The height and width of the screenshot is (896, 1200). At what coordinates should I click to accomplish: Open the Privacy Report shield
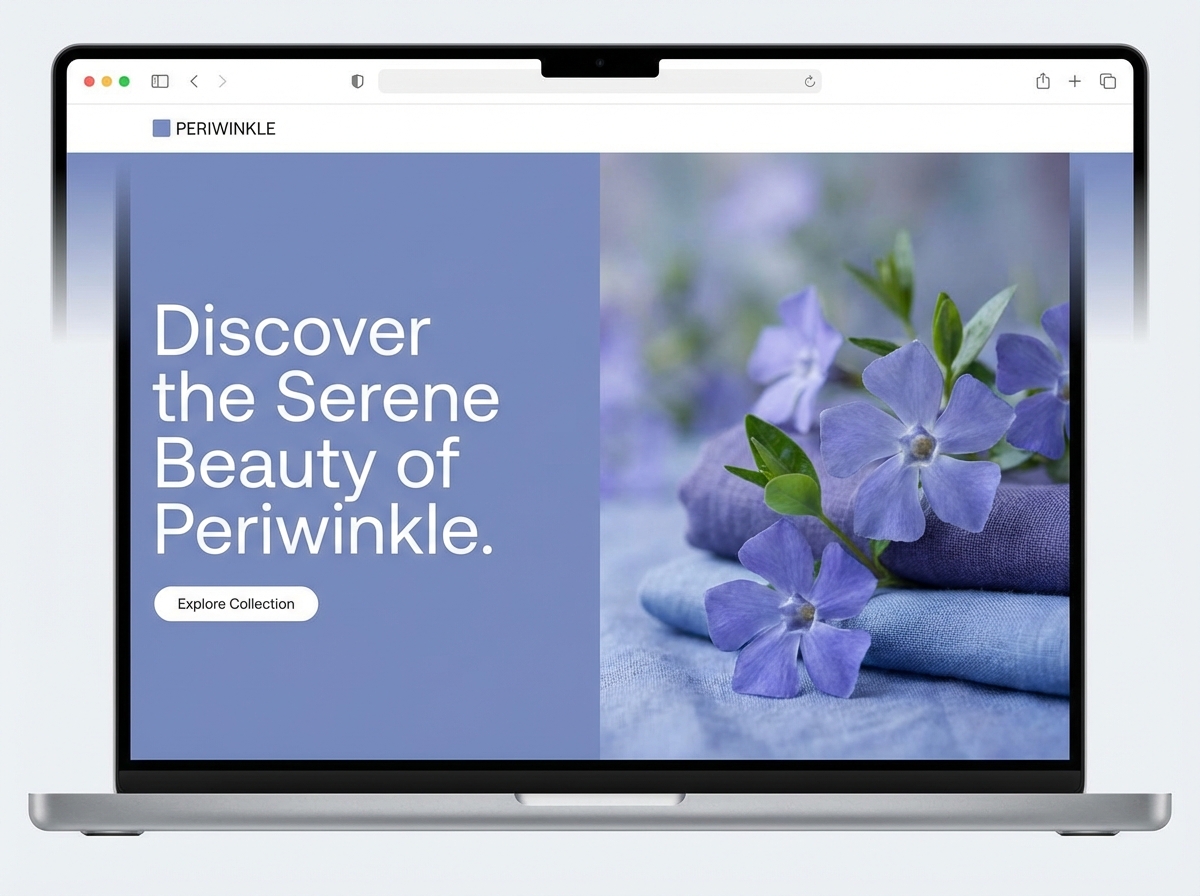357,81
